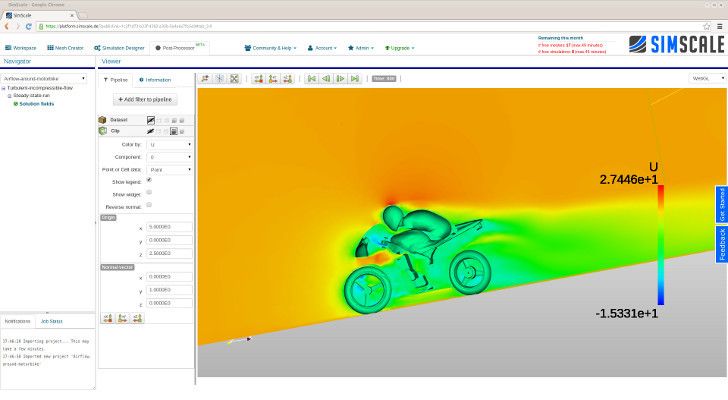Image resolution: width=728 pixels, height=400 pixels.
Task: Open the Color by dropdown
Action: [169, 145]
